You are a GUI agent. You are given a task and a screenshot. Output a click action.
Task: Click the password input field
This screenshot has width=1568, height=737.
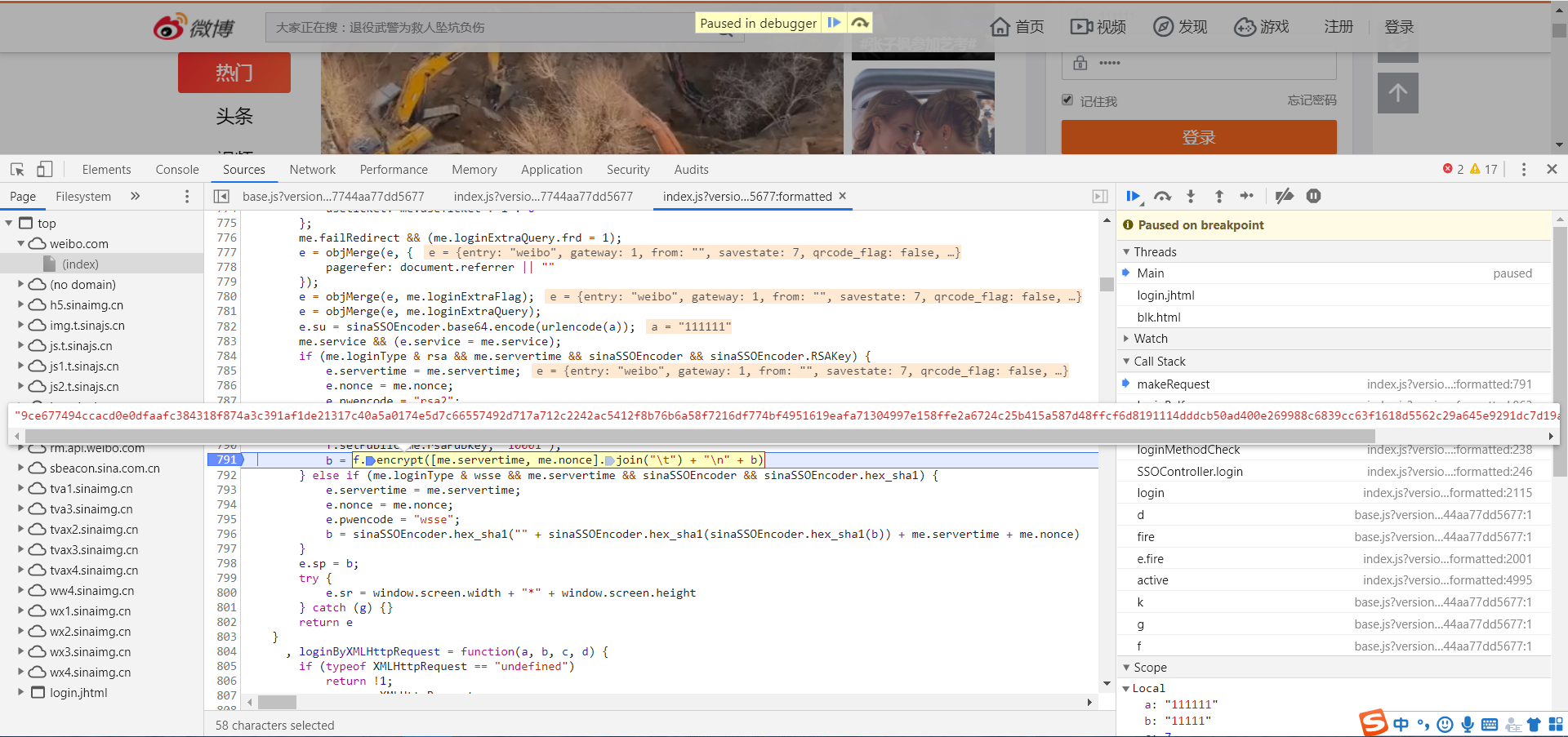[x=1199, y=63]
